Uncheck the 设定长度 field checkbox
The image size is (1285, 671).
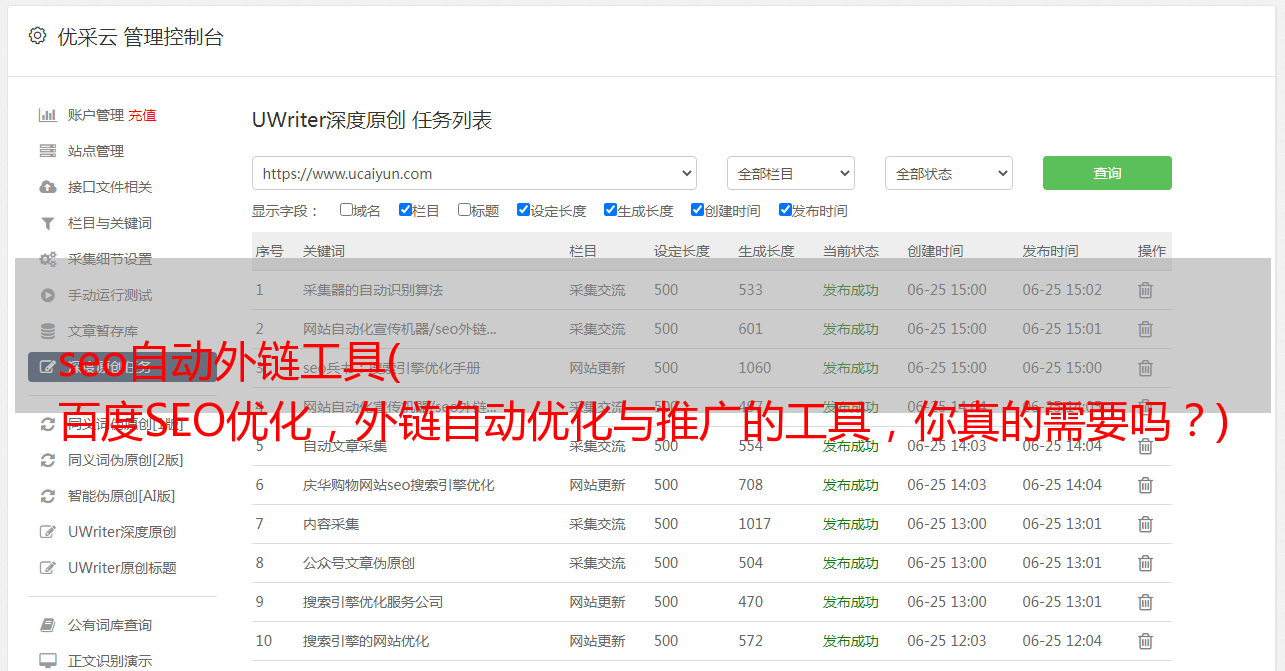[523, 210]
